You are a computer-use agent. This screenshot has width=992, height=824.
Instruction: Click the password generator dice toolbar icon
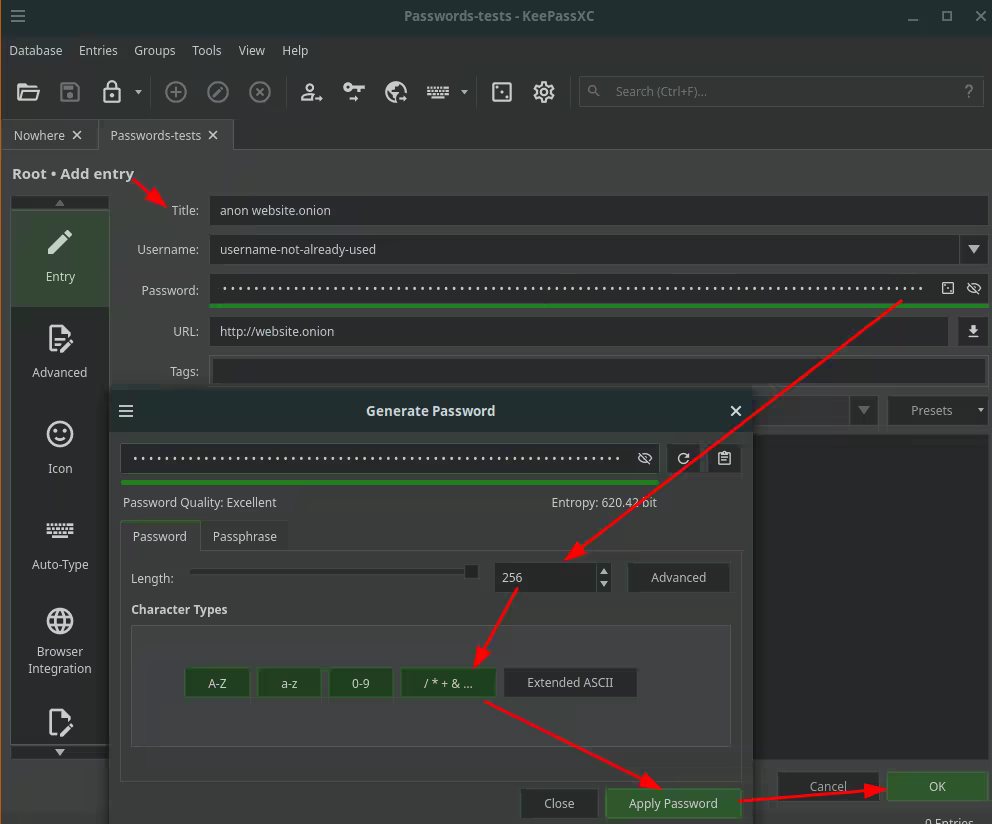[x=502, y=92]
